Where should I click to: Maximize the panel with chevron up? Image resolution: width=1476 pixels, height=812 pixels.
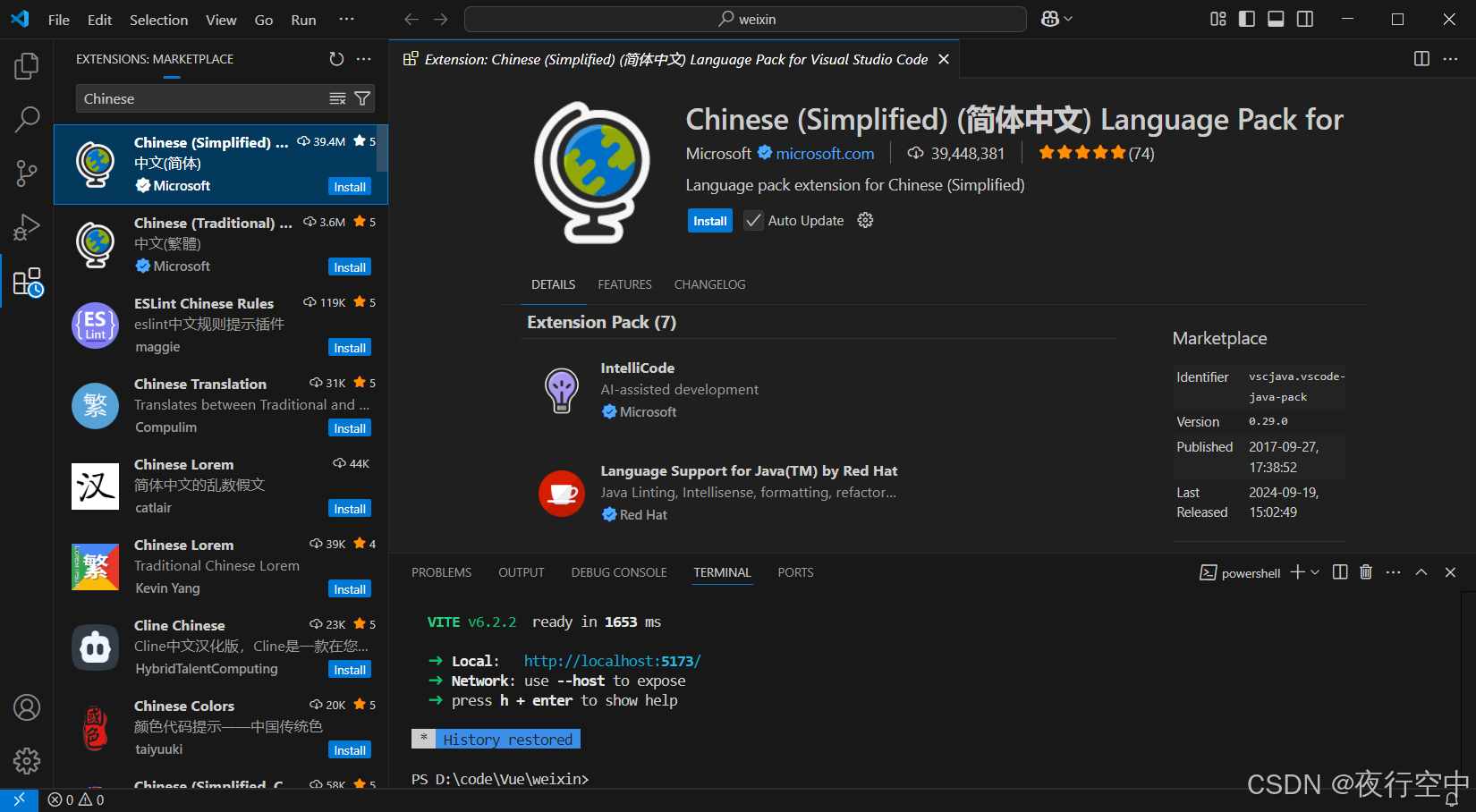click(x=1421, y=572)
